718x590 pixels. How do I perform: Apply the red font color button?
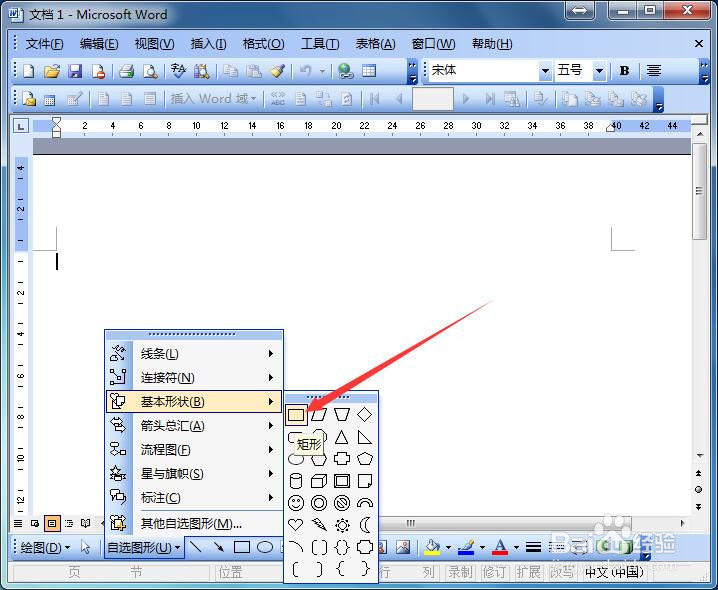point(500,547)
